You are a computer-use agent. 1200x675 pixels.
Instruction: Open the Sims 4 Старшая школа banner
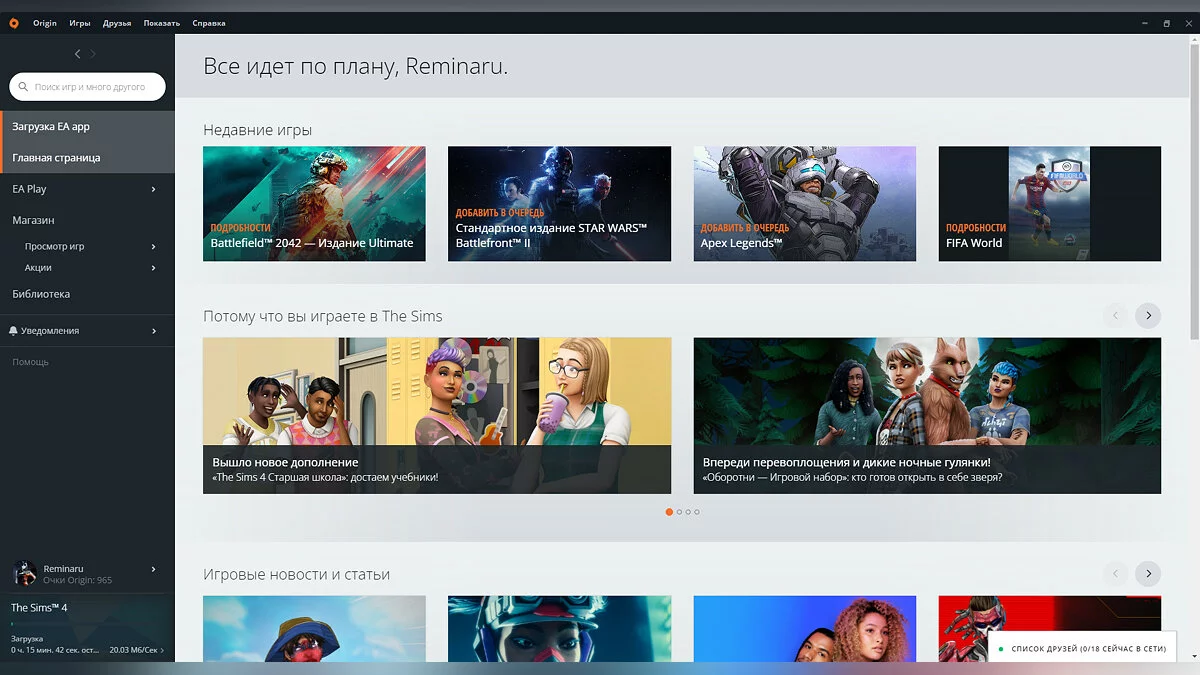437,415
